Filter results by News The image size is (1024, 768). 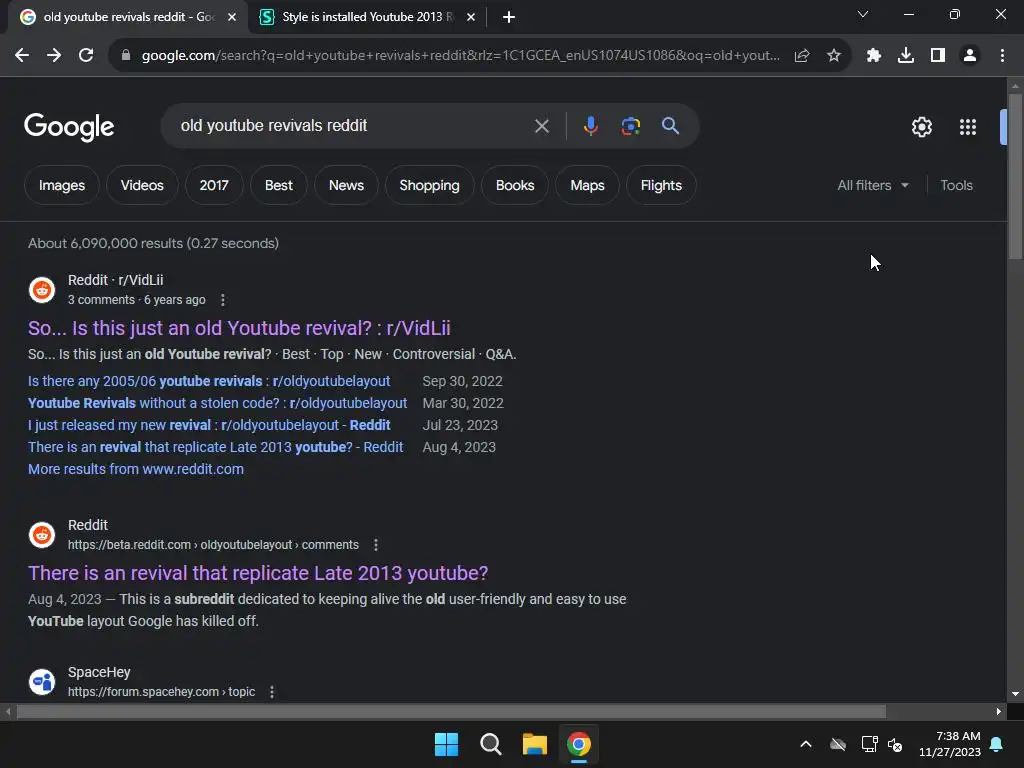pos(346,185)
